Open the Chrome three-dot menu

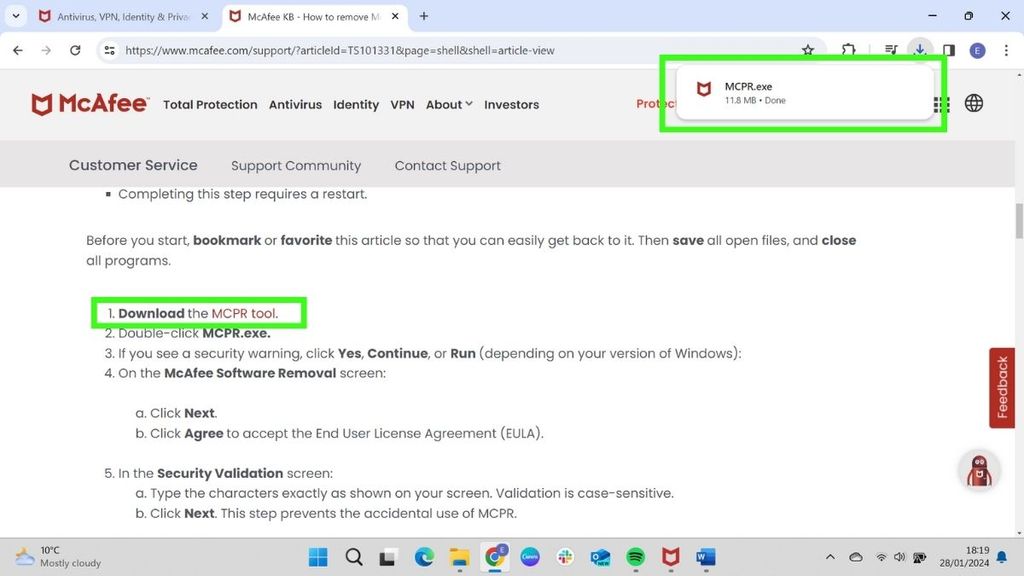click(1006, 50)
